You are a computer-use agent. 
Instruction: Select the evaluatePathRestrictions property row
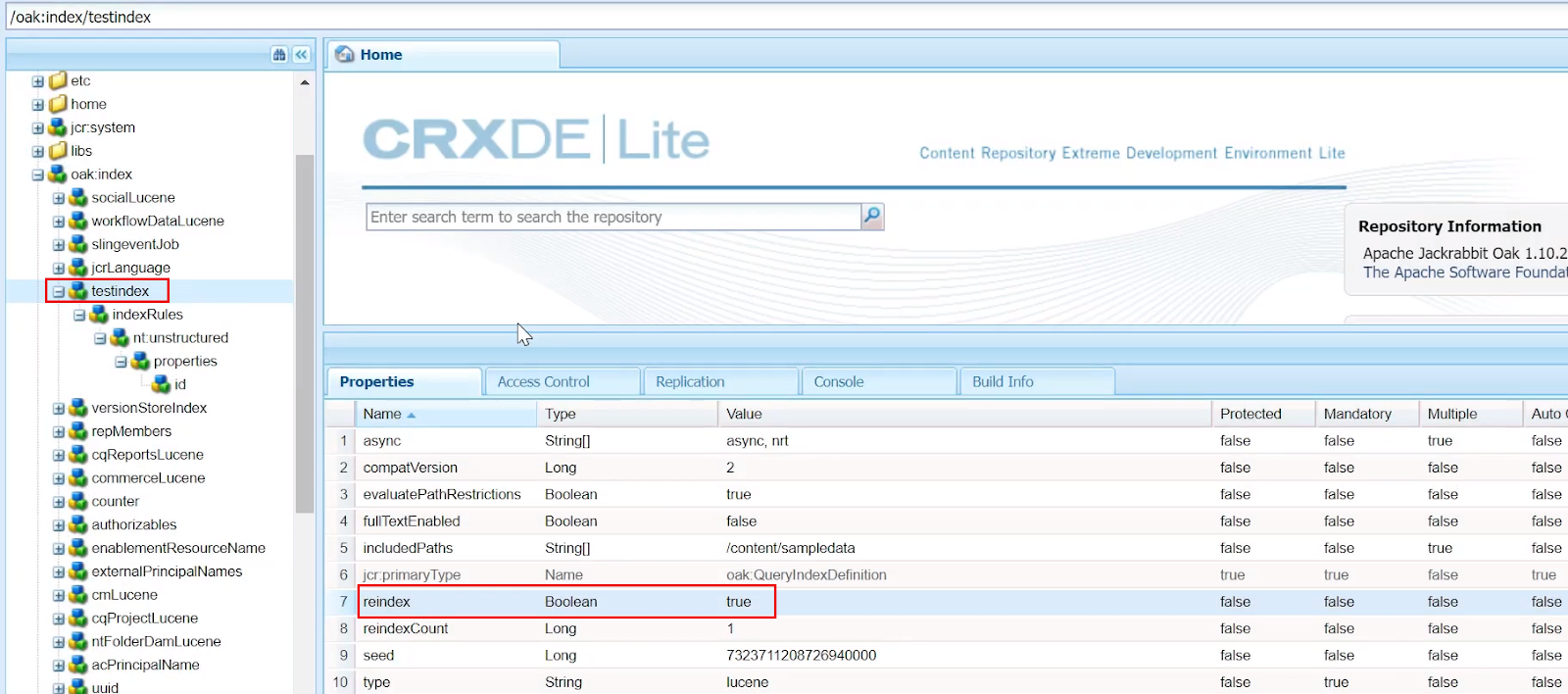click(946, 494)
